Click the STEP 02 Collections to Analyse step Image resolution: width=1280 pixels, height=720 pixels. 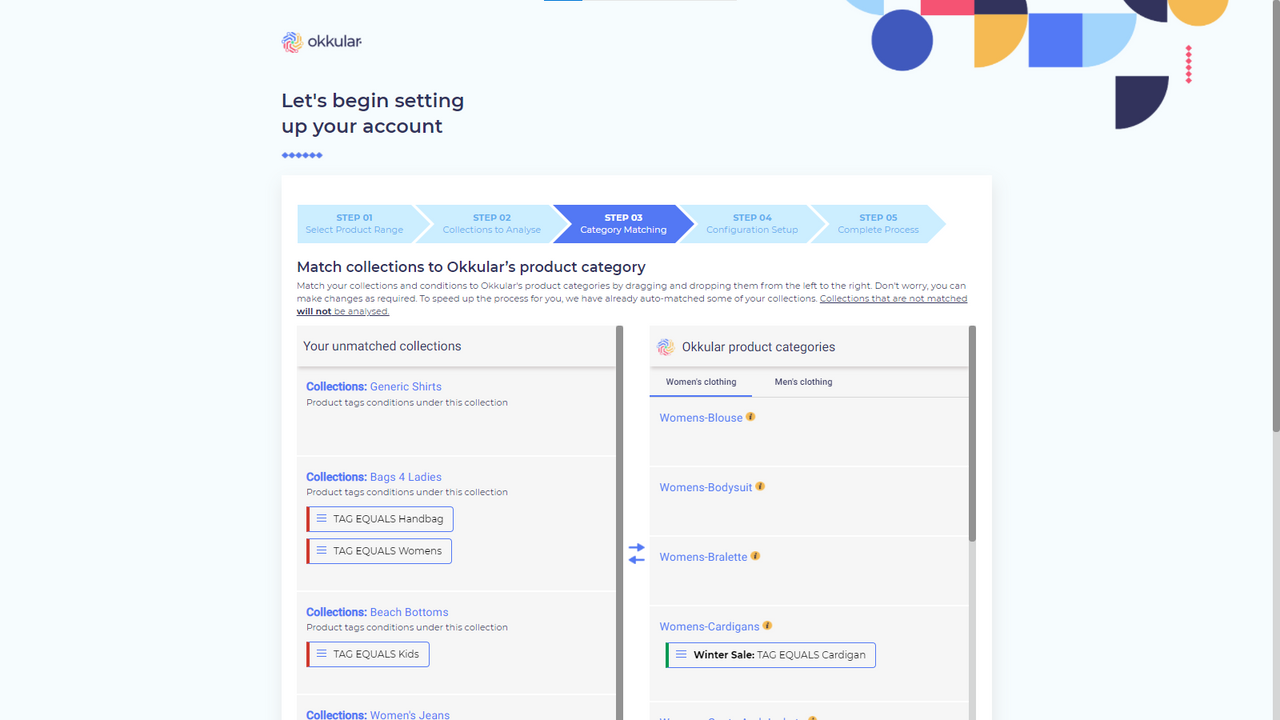coord(492,223)
